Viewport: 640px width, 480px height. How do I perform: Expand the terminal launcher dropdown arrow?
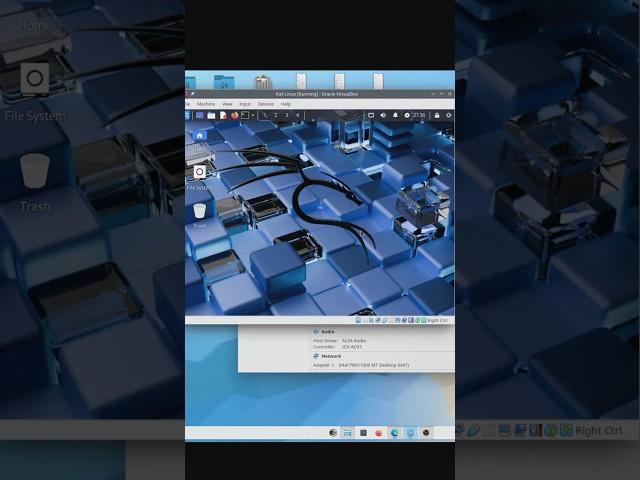(253, 116)
